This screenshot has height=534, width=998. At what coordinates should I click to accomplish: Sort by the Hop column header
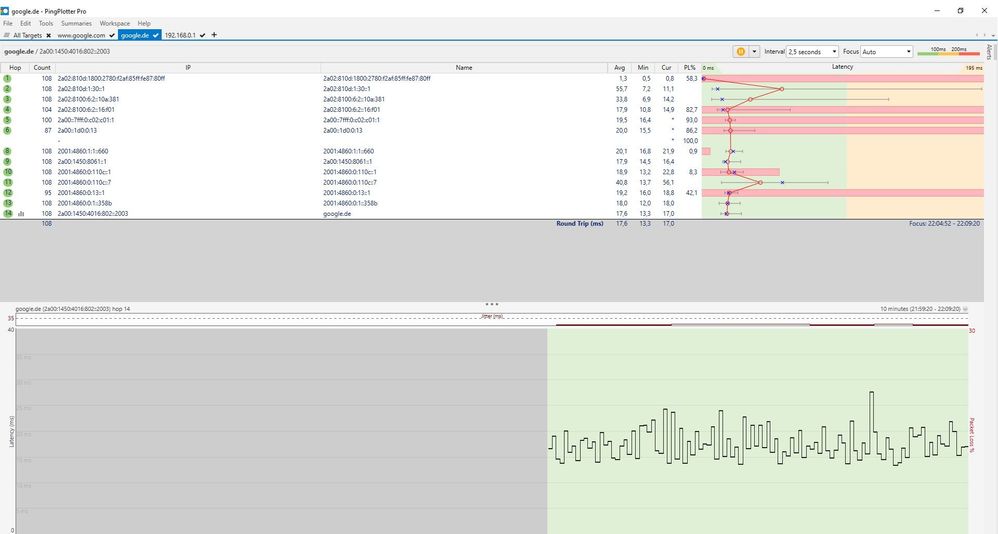click(x=15, y=67)
